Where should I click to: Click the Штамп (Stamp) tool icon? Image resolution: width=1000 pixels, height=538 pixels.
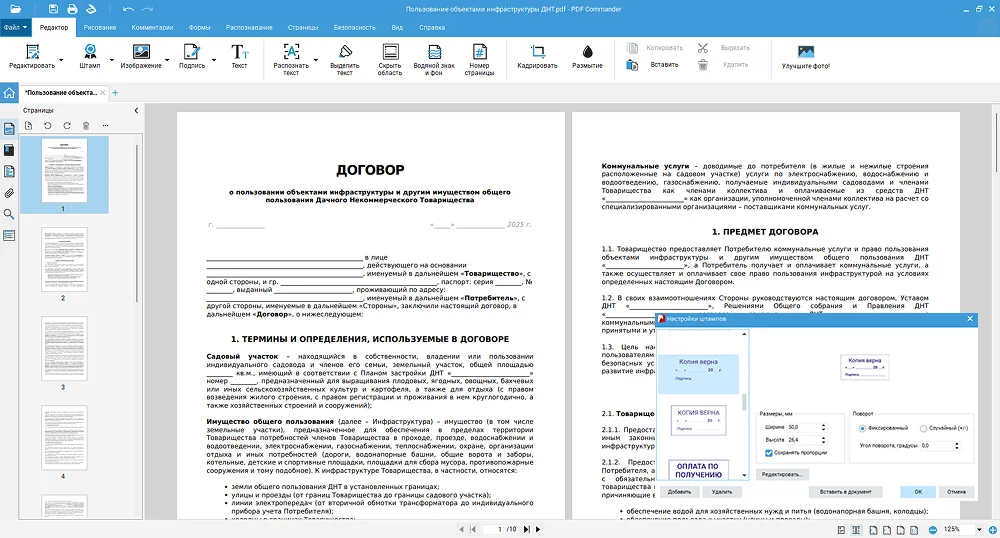[90, 52]
